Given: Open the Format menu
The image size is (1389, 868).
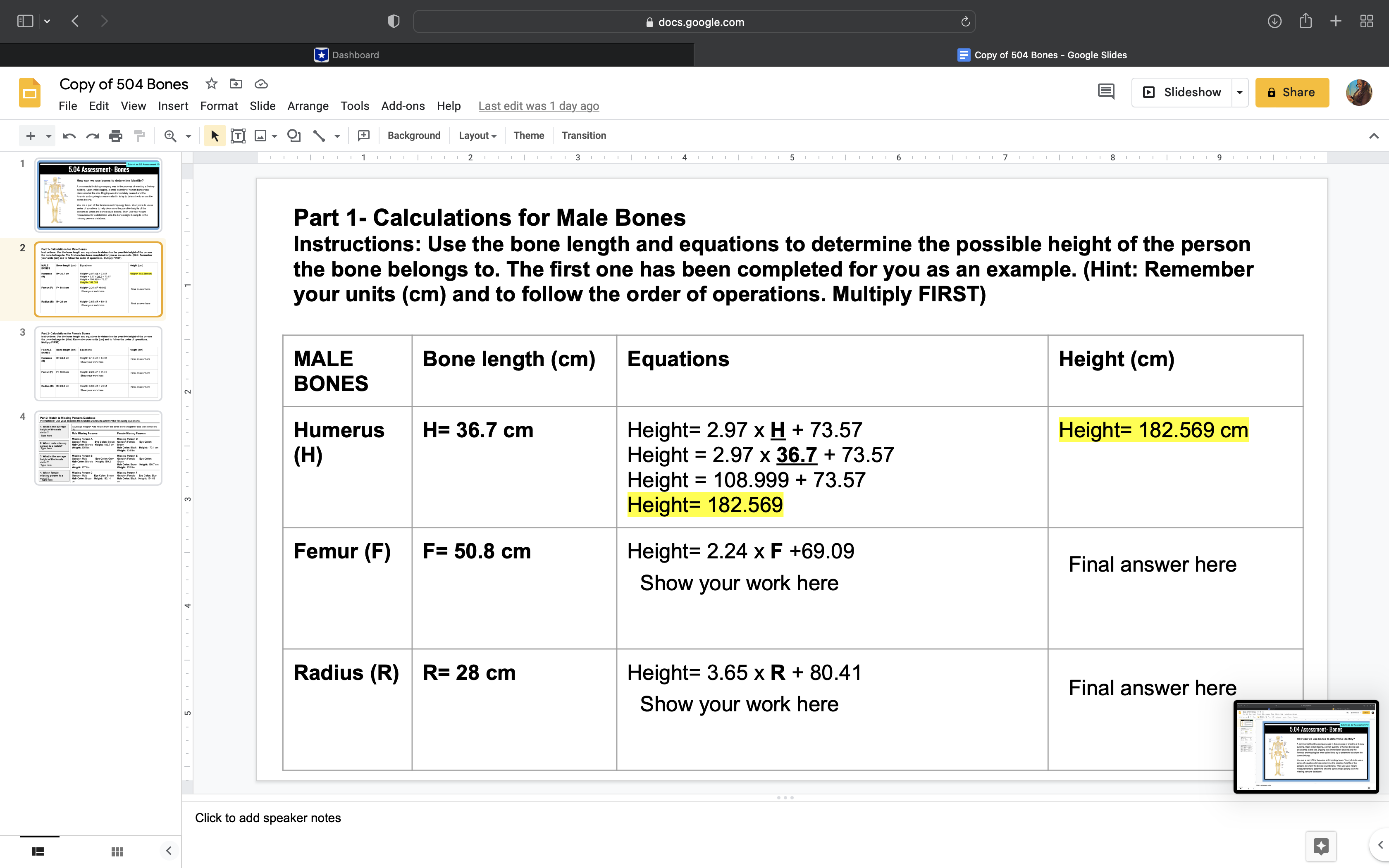Looking at the screenshot, I should [x=217, y=106].
